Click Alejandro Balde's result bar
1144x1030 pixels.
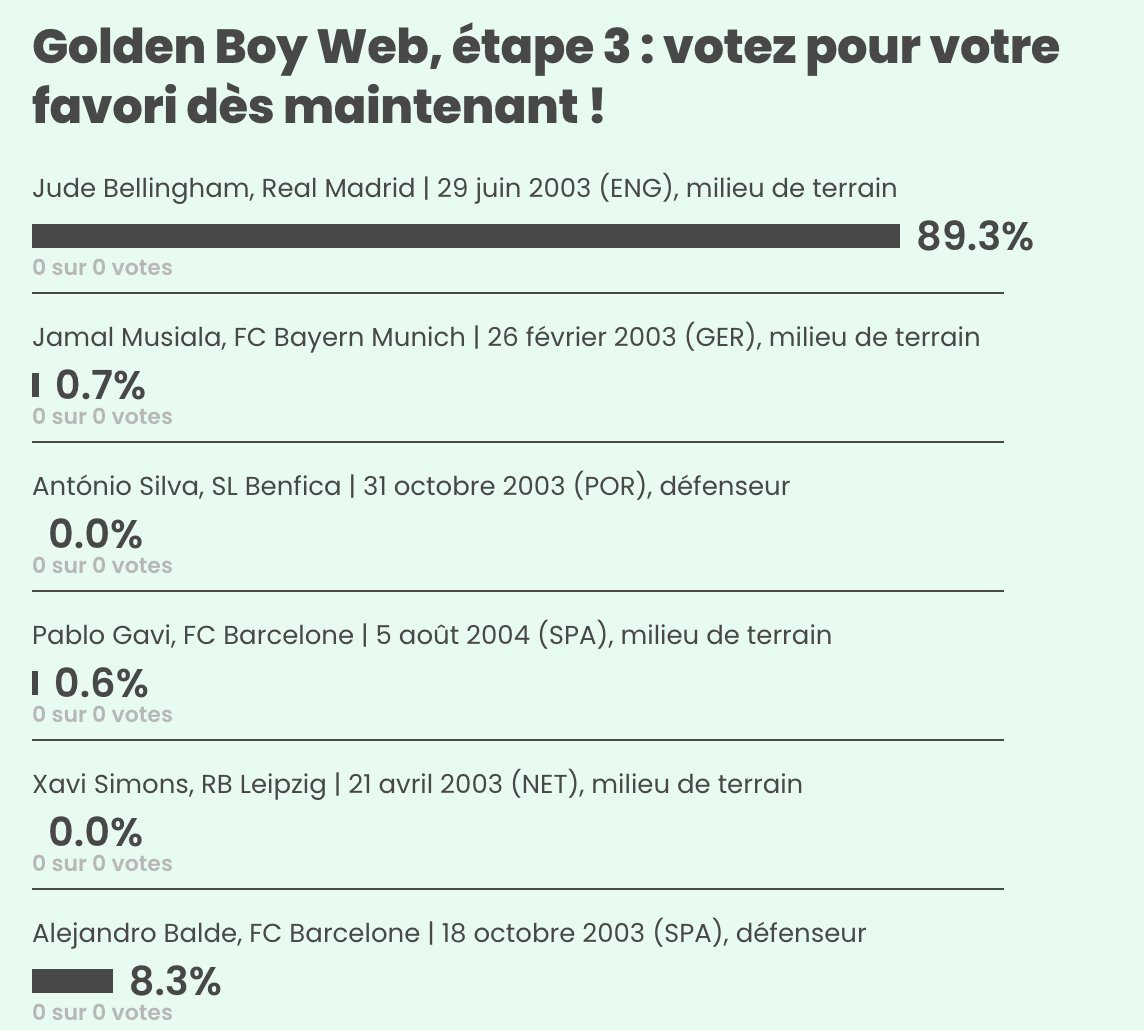pos(72,981)
